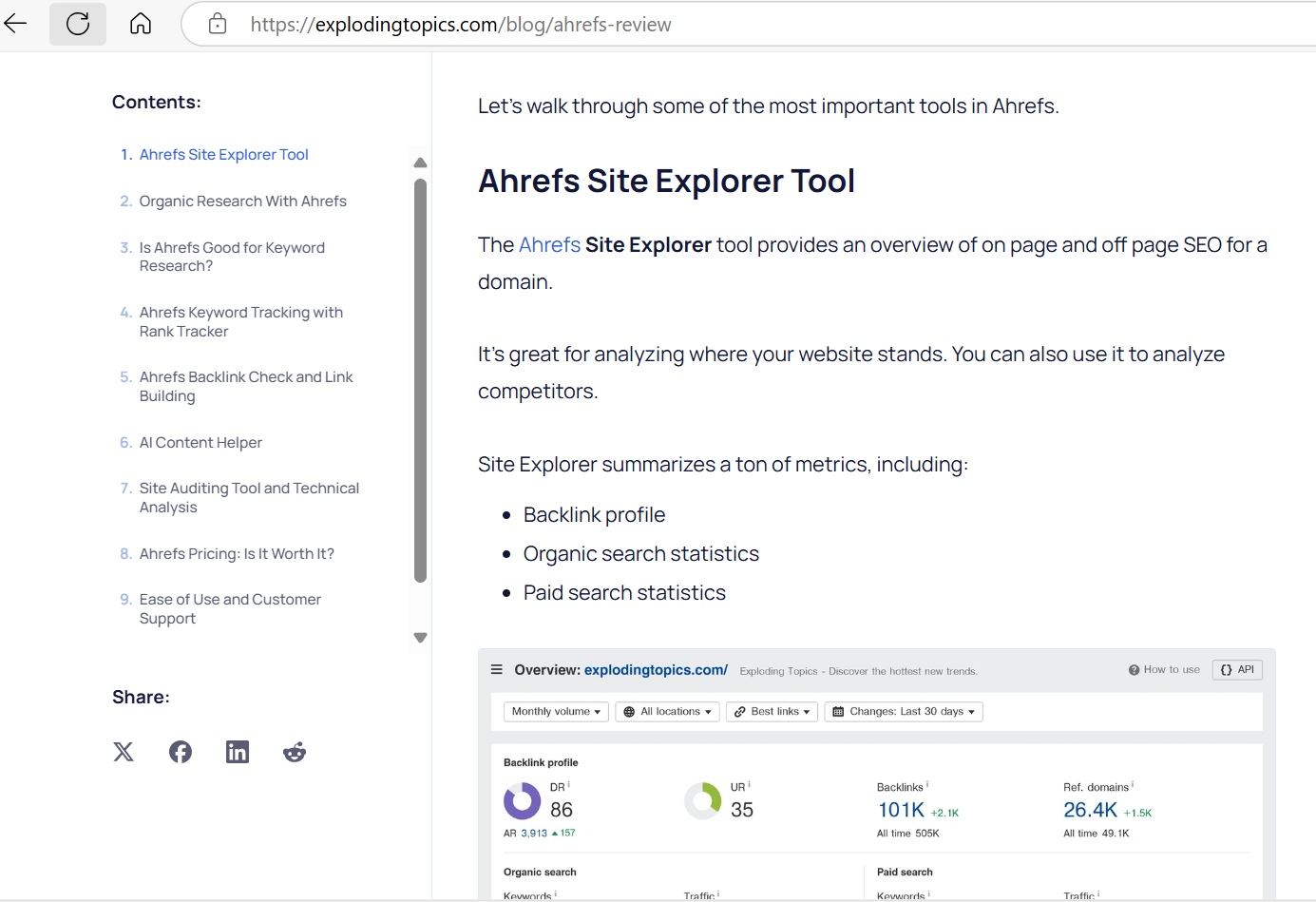Image resolution: width=1316 pixels, height=902 pixels.
Task: Click the Paid search statistics bullet
Action: pyautogui.click(x=624, y=592)
